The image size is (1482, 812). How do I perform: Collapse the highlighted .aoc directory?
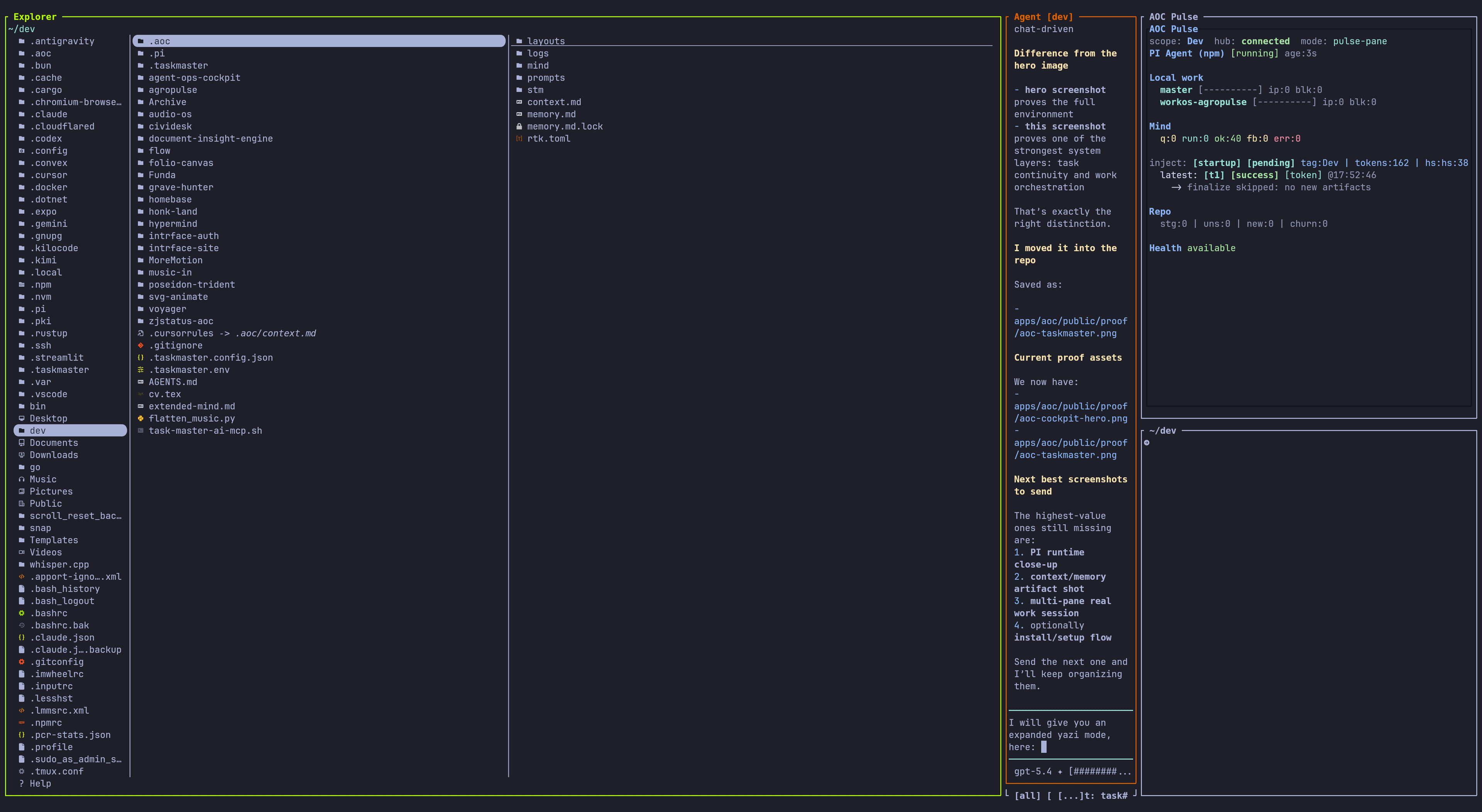click(161, 41)
